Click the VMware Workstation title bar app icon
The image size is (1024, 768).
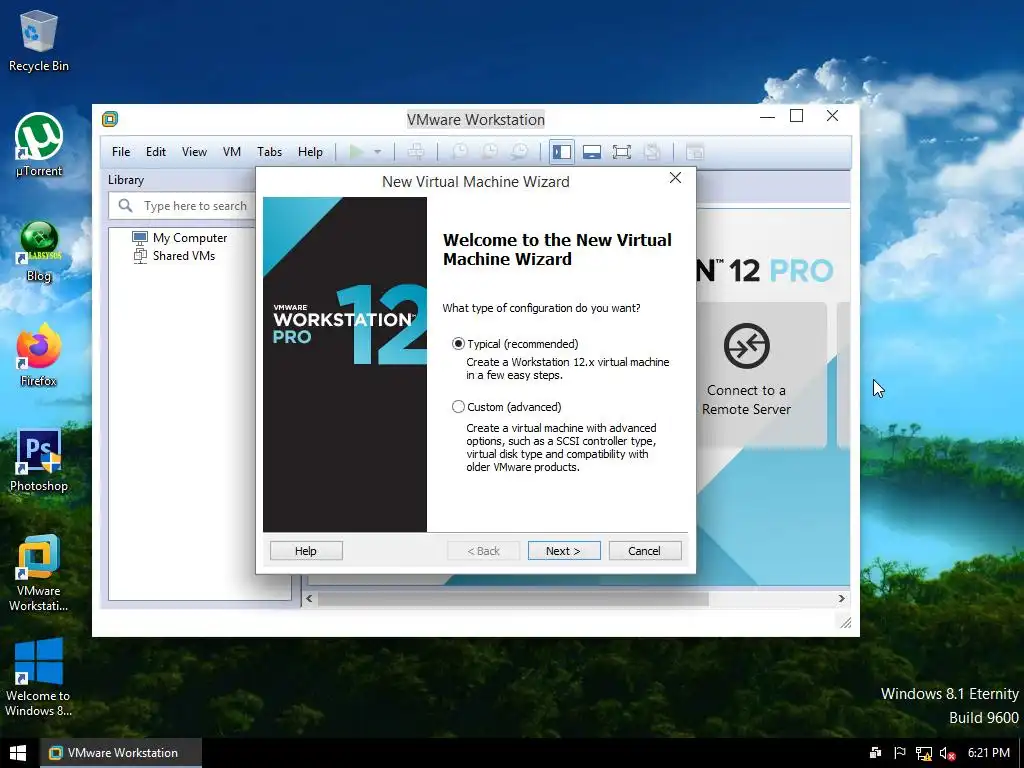point(110,119)
